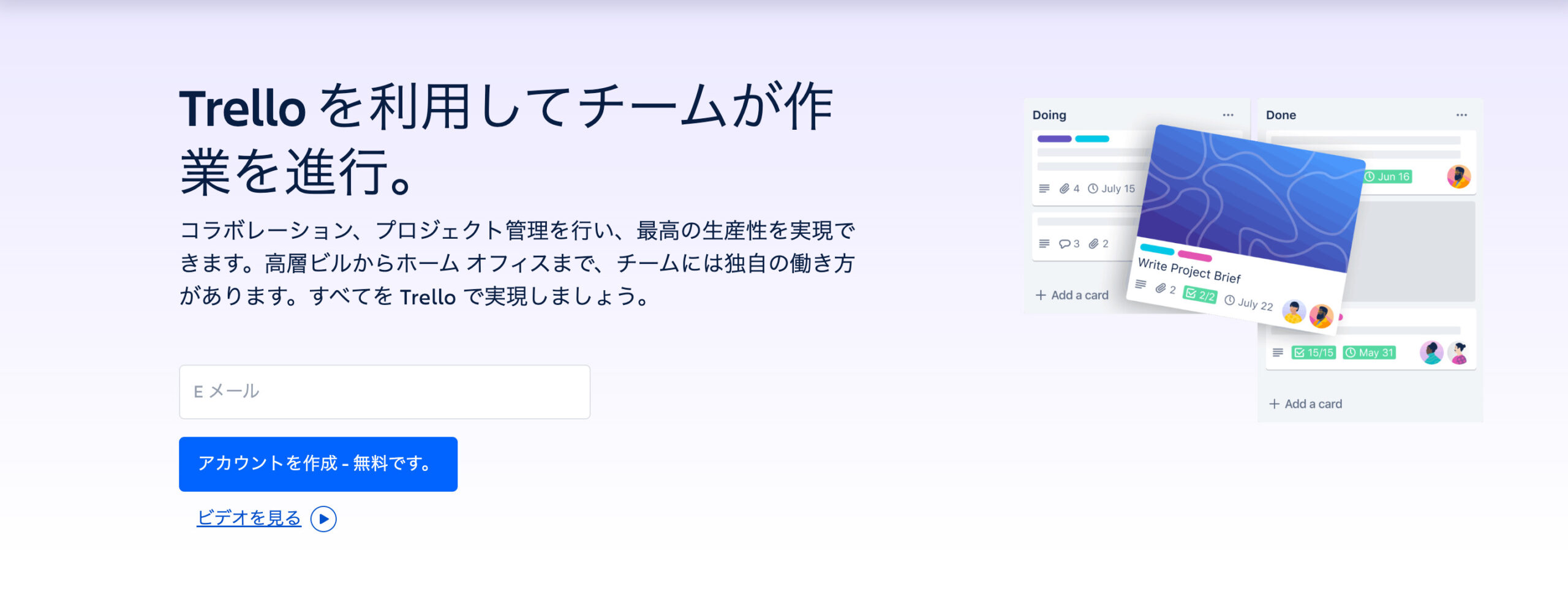Click the paperclip icon next to comment count 3
The width and height of the screenshot is (1568, 611).
[1093, 244]
